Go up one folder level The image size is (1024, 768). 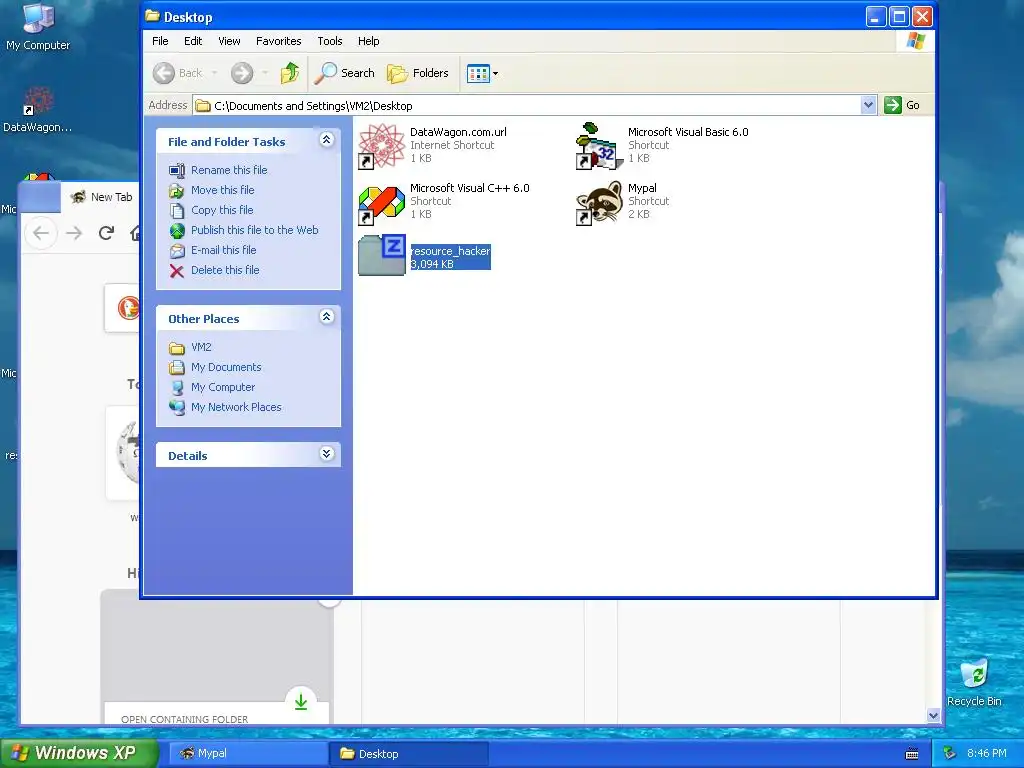coord(289,73)
